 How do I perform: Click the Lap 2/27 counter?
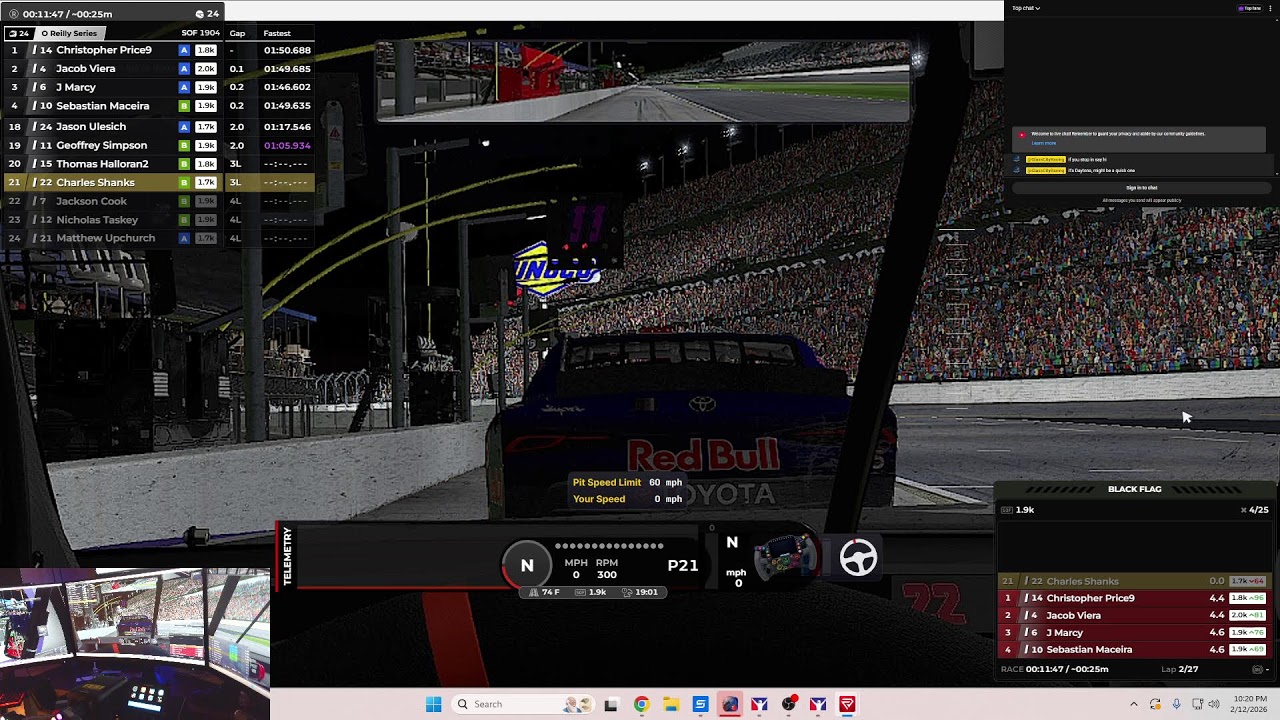pyautogui.click(x=1179, y=669)
